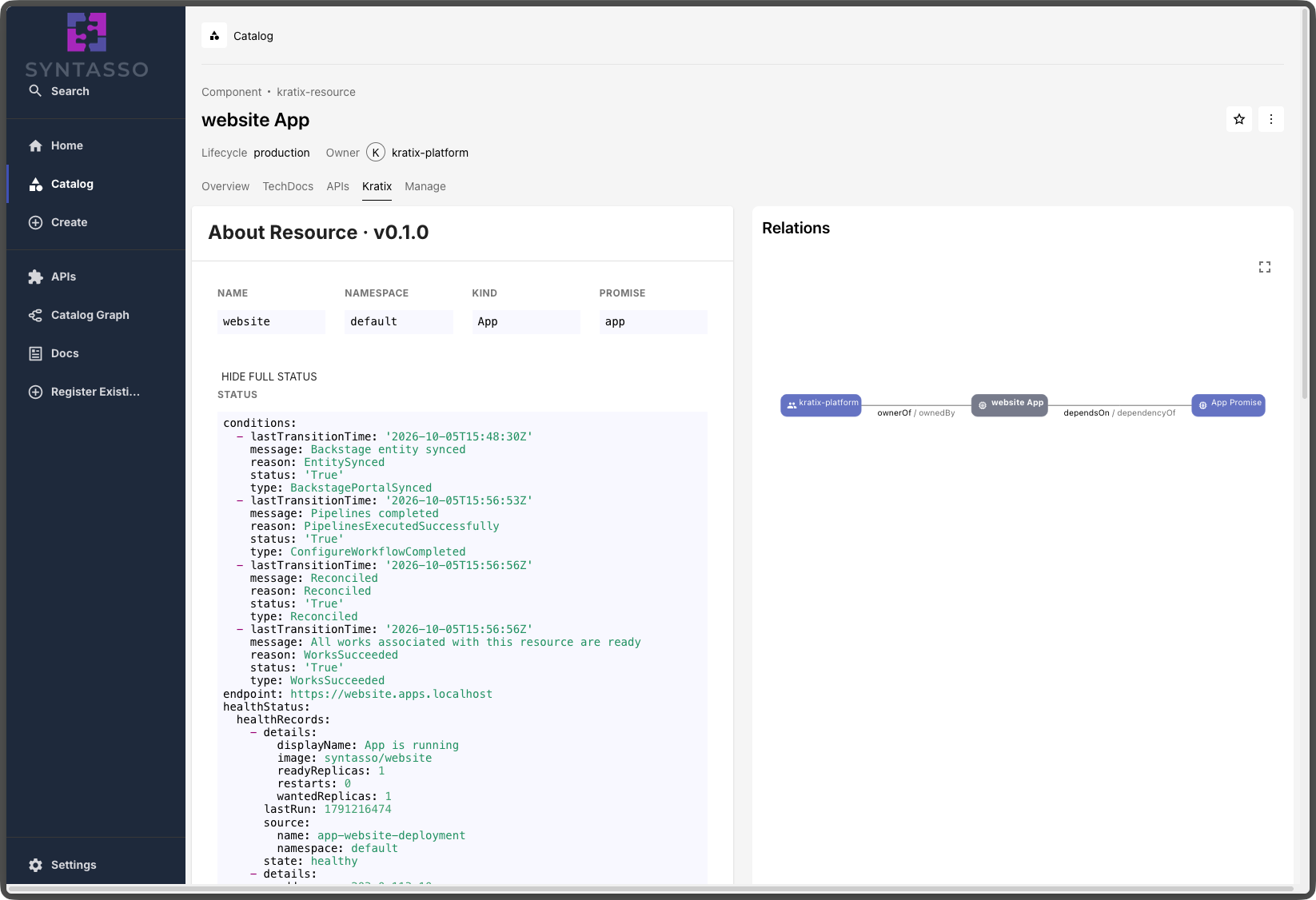The width and height of the screenshot is (1316, 900).
Task: Click the horizontal scrollbar at bottom
Action: click(x=649, y=888)
